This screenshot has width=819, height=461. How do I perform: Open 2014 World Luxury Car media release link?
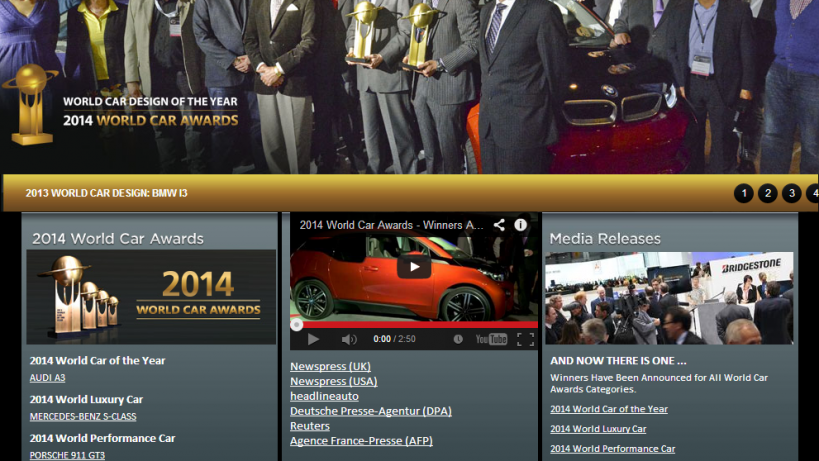tap(598, 429)
